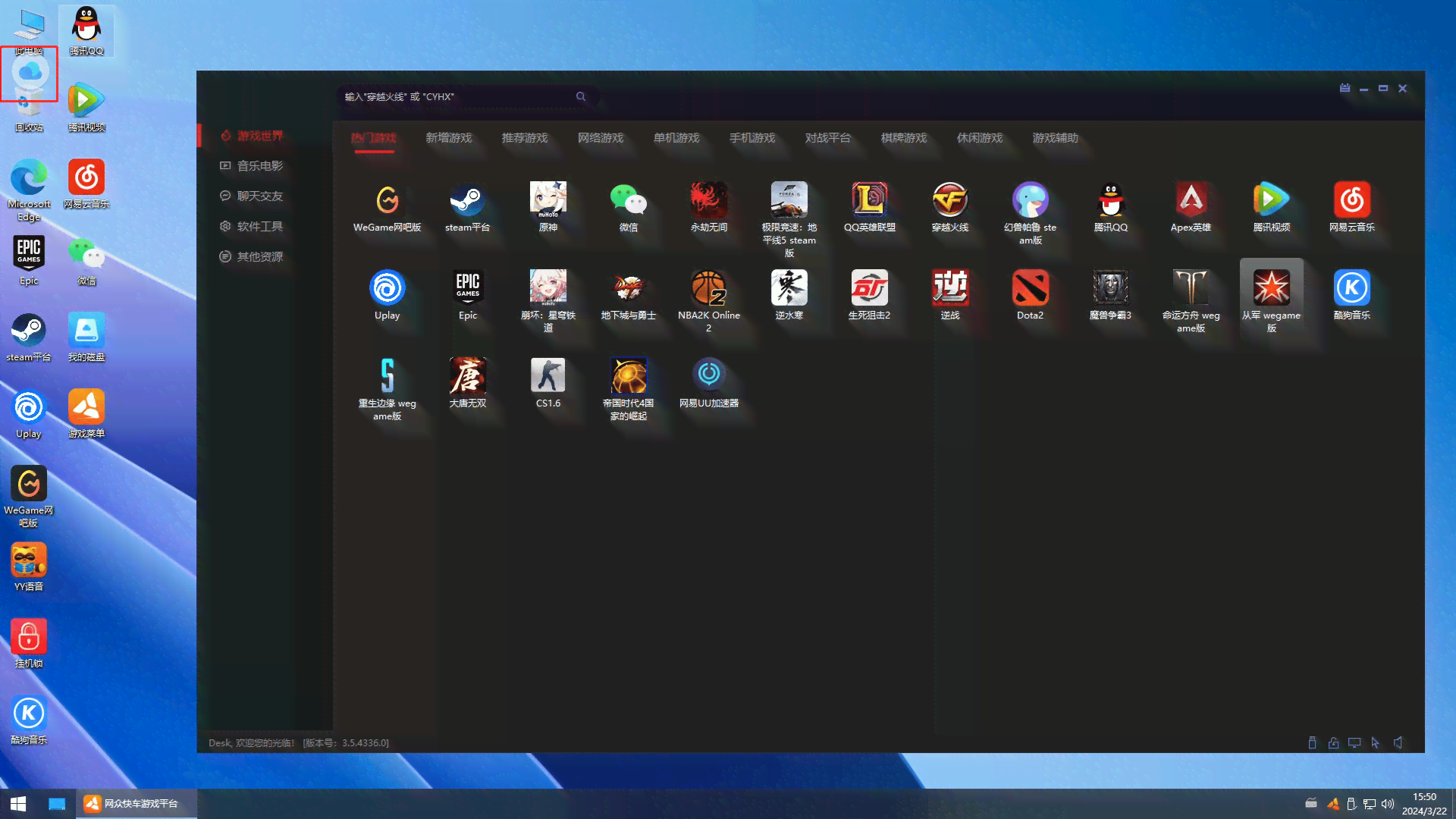Switch to the 热门游戏 tab

[373, 138]
